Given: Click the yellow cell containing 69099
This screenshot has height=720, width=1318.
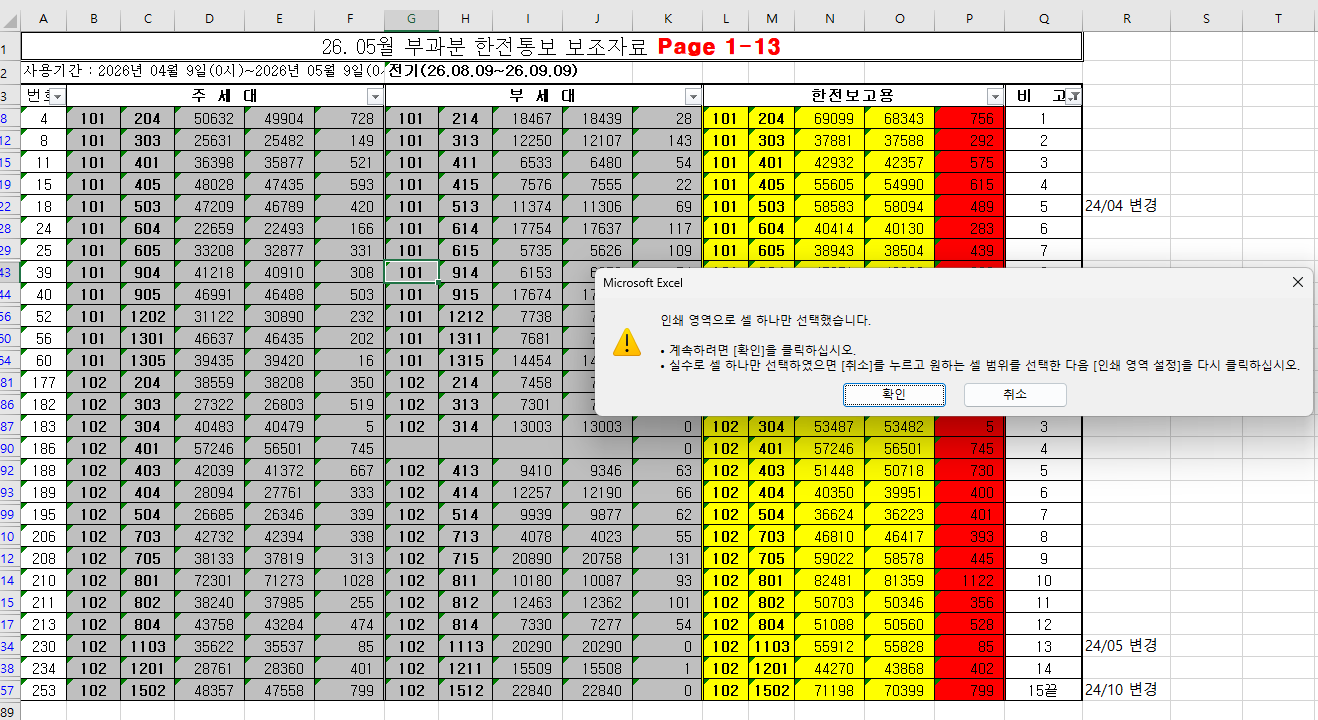Looking at the screenshot, I should click(x=830, y=118).
